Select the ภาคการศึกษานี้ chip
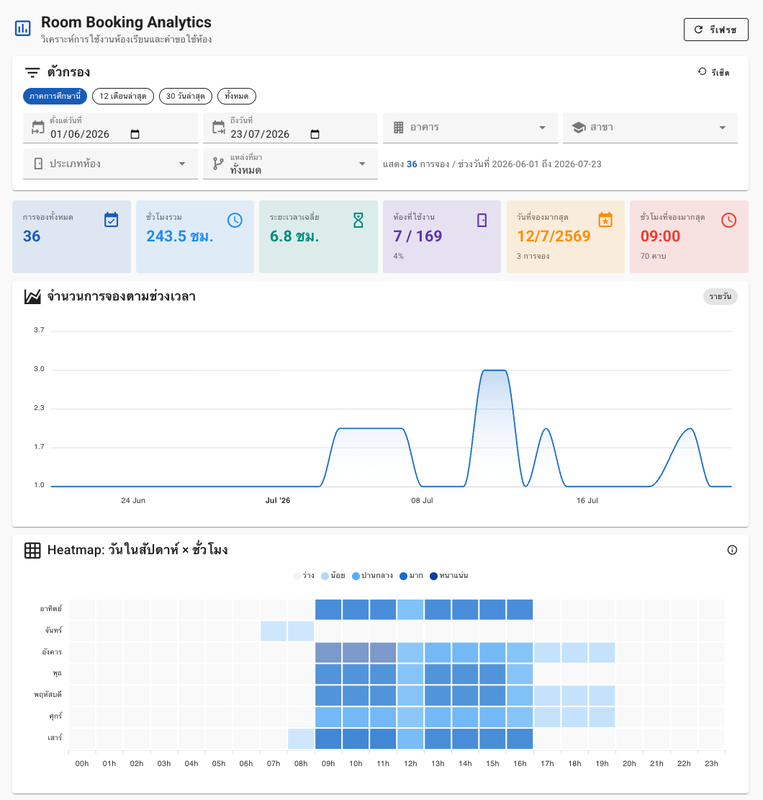Viewport: 763px width, 800px height. click(55, 96)
